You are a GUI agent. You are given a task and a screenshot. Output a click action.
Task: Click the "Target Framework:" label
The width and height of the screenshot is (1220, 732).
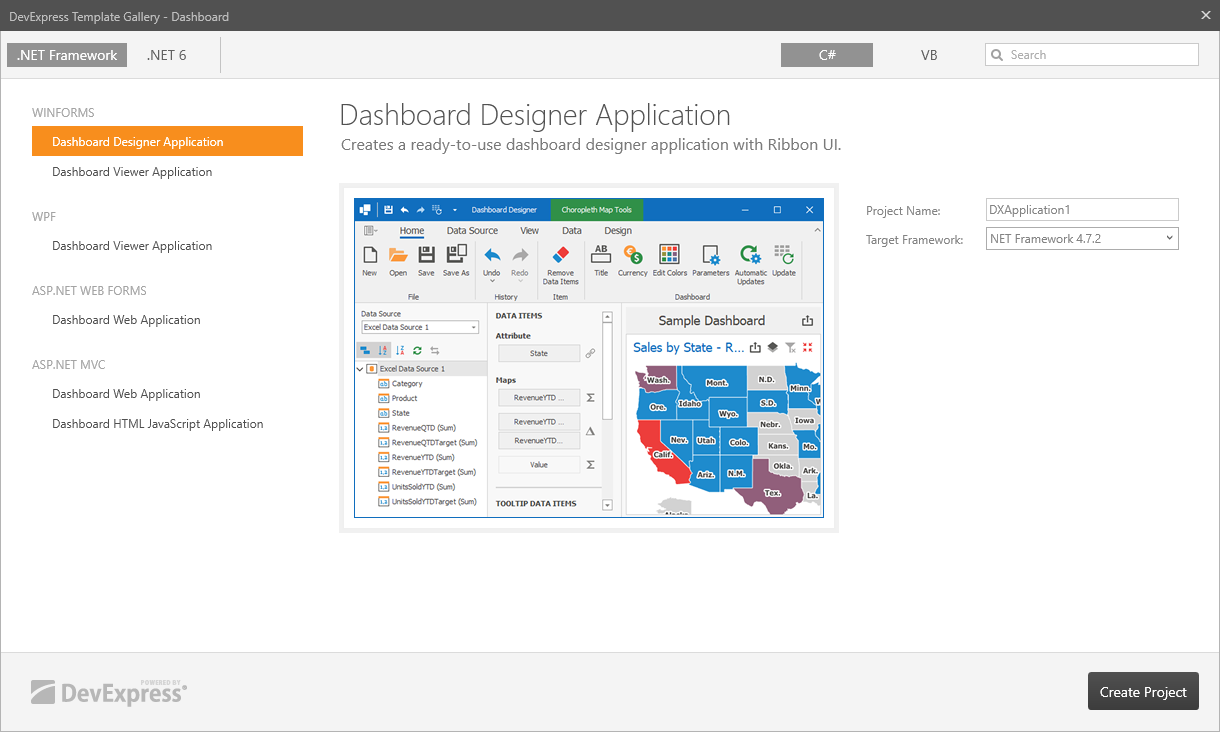point(915,240)
